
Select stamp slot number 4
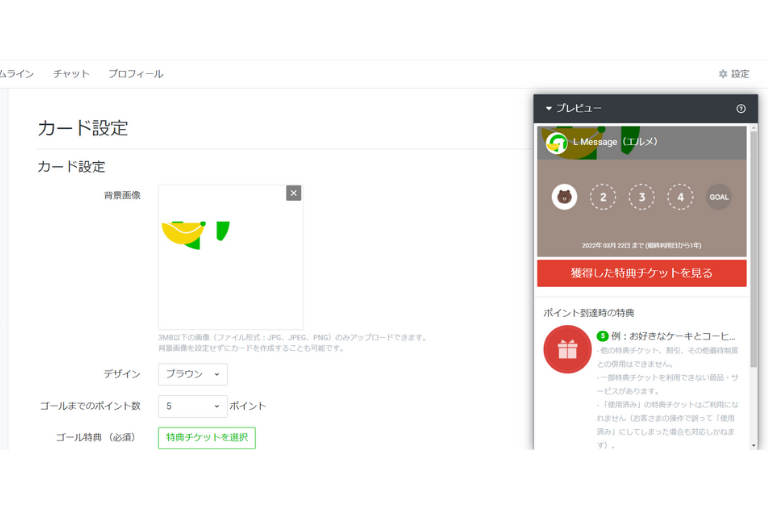tap(680, 197)
